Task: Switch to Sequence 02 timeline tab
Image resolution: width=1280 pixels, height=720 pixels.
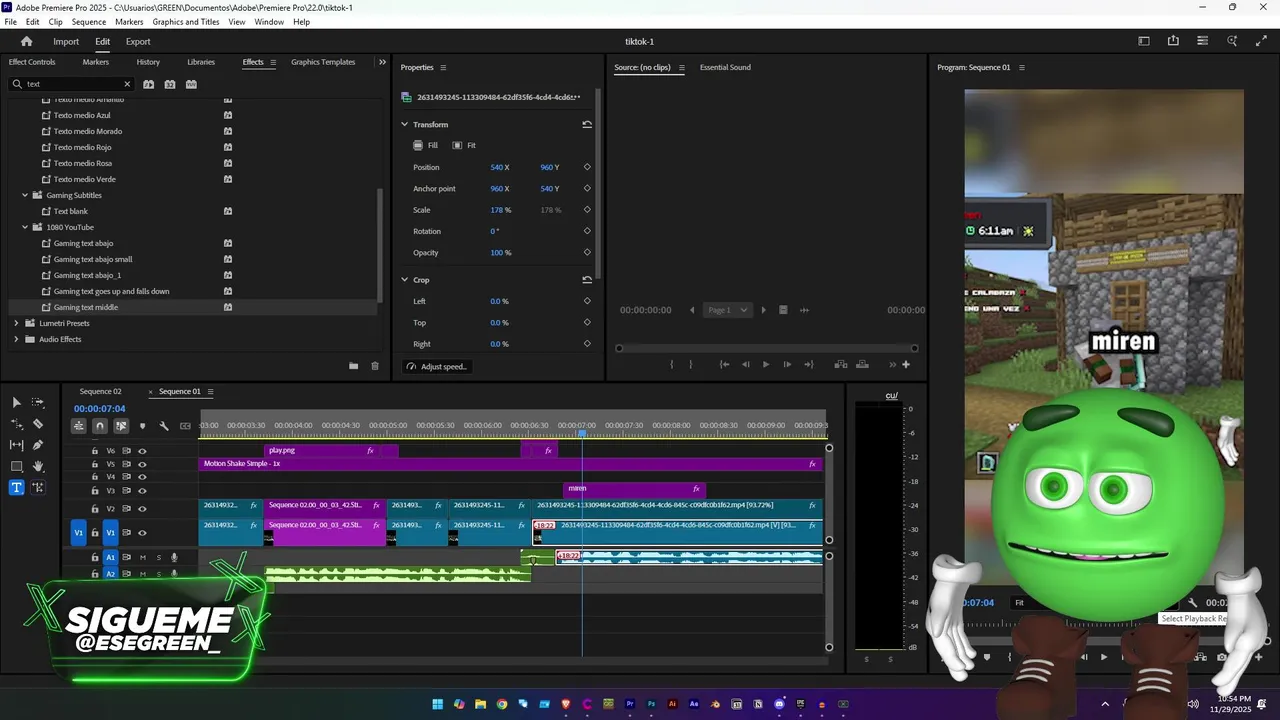Action: (100, 391)
